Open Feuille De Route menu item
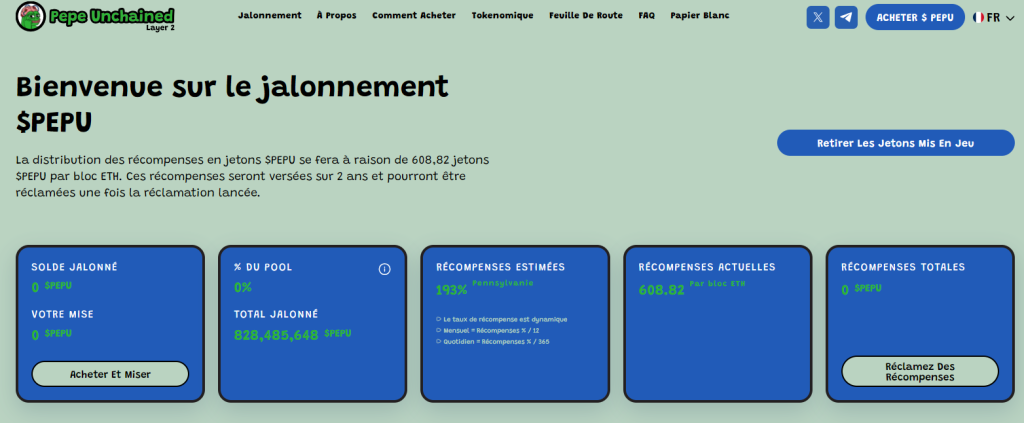This screenshot has width=1024, height=423. click(586, 16)
